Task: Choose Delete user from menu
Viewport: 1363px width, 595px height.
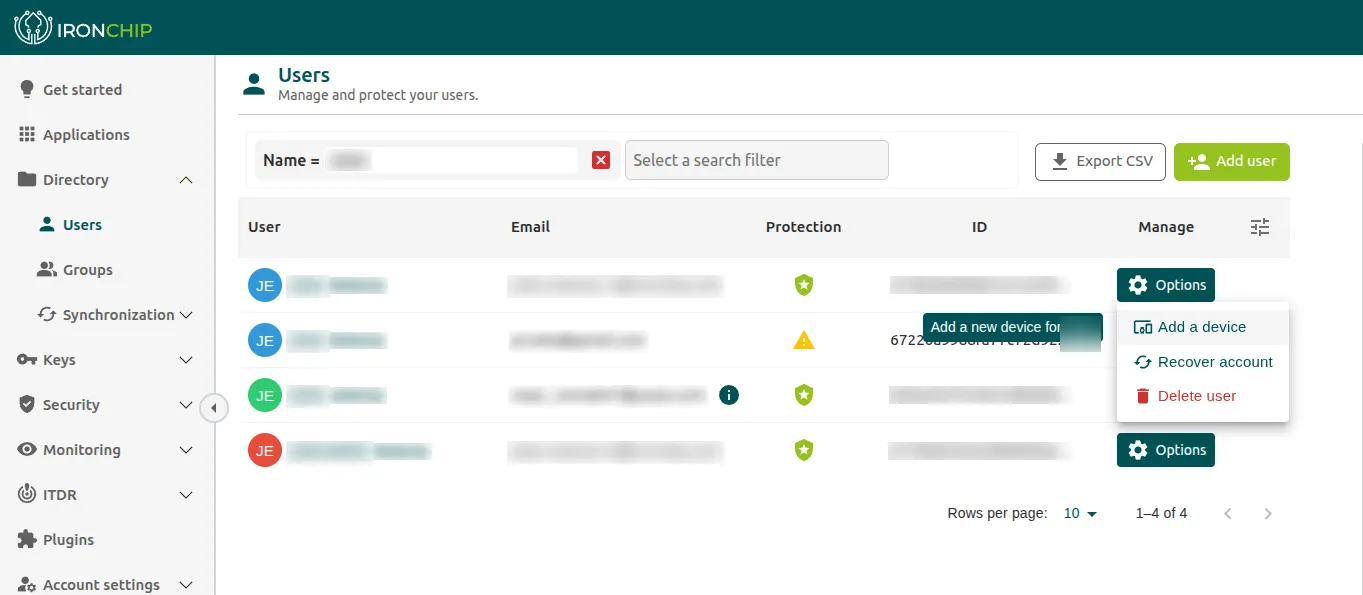Action: point(1203,396)
